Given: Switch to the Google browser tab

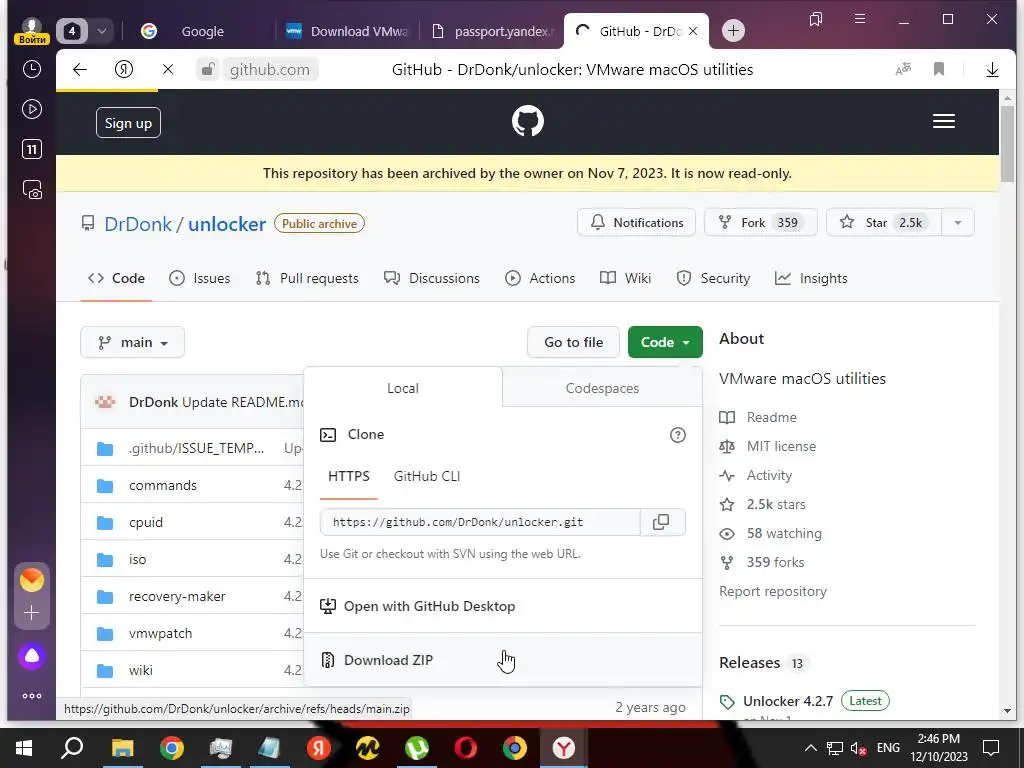Looking at the screenshot, I should click(202, 31).
